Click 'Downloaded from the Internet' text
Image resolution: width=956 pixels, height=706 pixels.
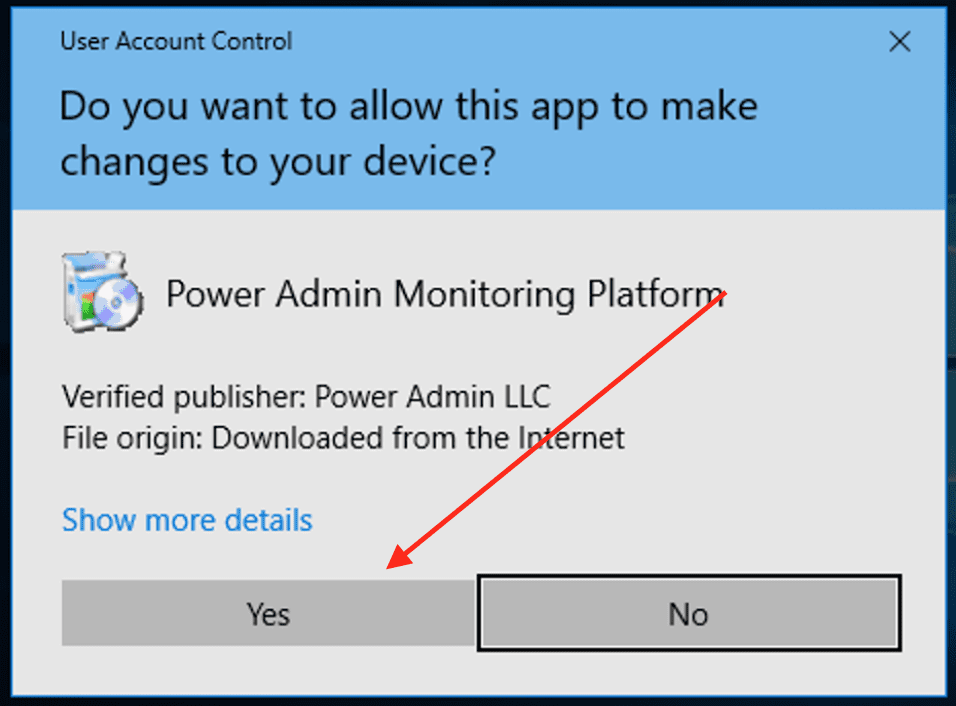tap(418, 438)
